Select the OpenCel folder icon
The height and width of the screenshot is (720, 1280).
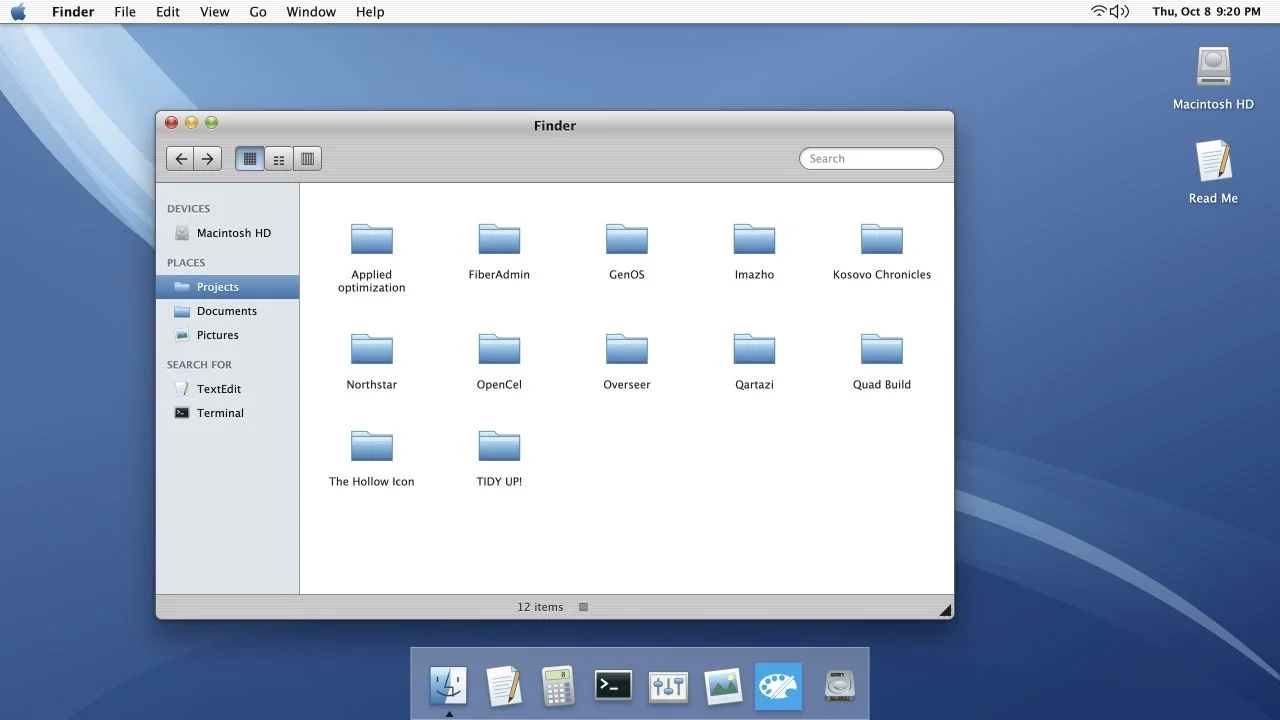point(499,349)
